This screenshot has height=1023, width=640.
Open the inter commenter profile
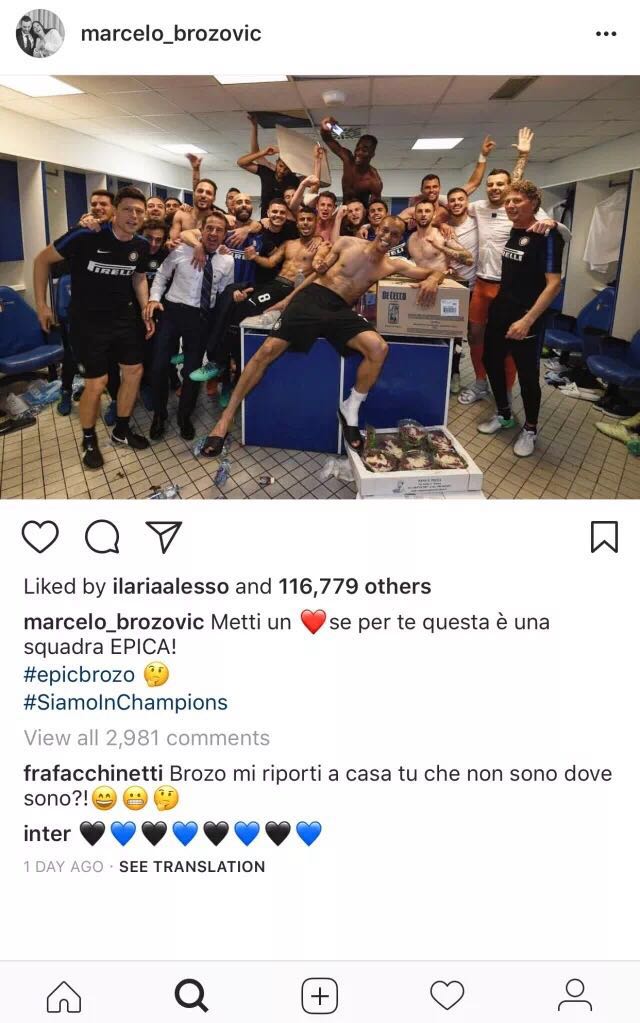pyautogui.click(x=47, y=833)
